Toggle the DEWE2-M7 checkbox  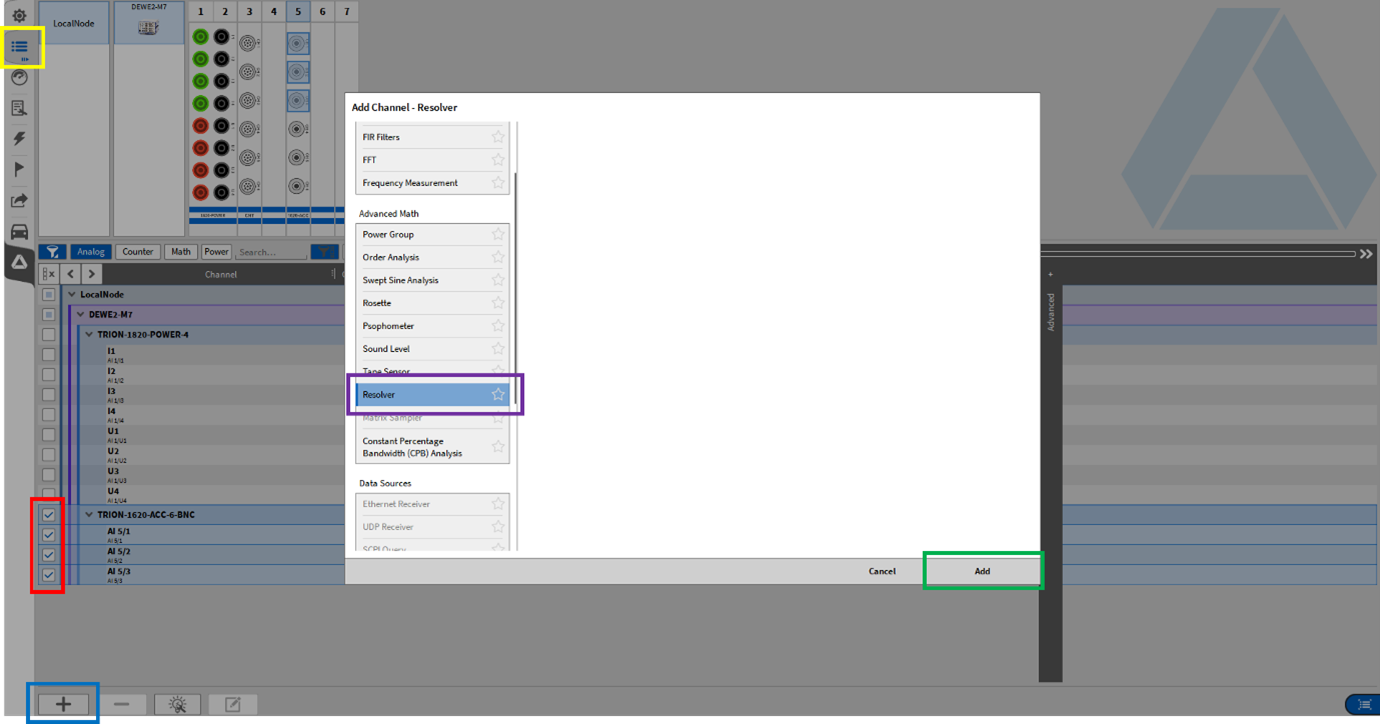point(48,314)
